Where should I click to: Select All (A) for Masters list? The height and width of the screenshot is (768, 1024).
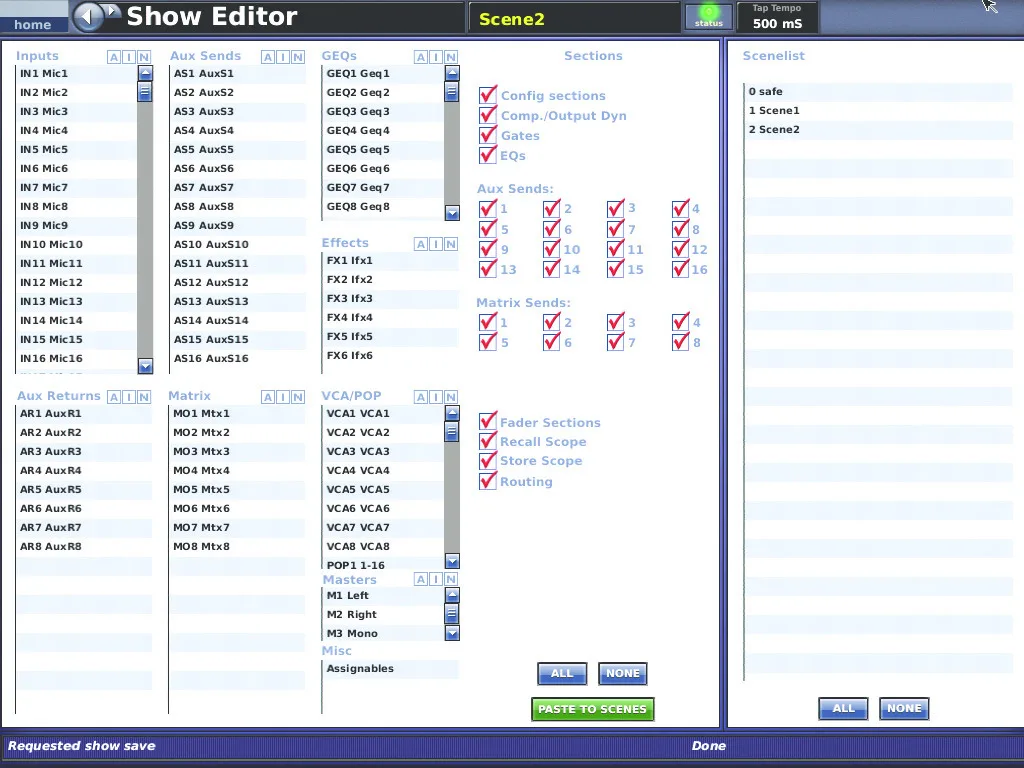coord(421,579)
